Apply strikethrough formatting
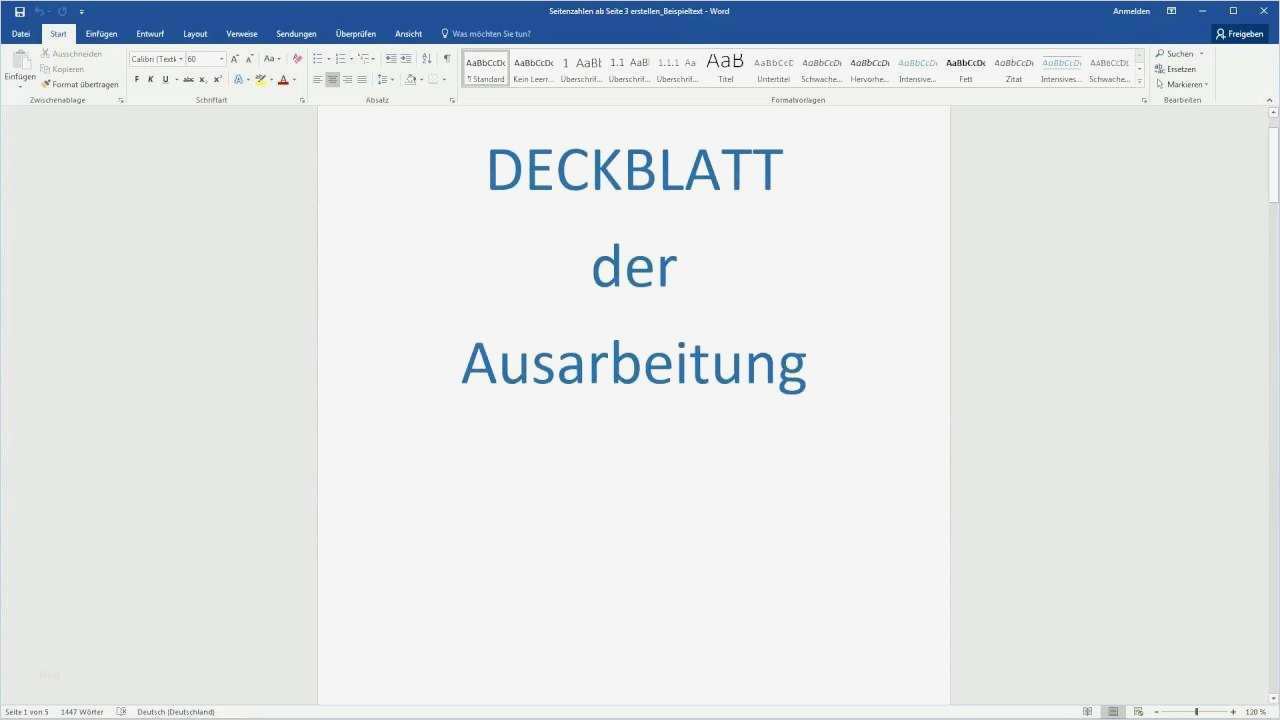The height and width of the screenshot is (720, 1280). (188, 78)
